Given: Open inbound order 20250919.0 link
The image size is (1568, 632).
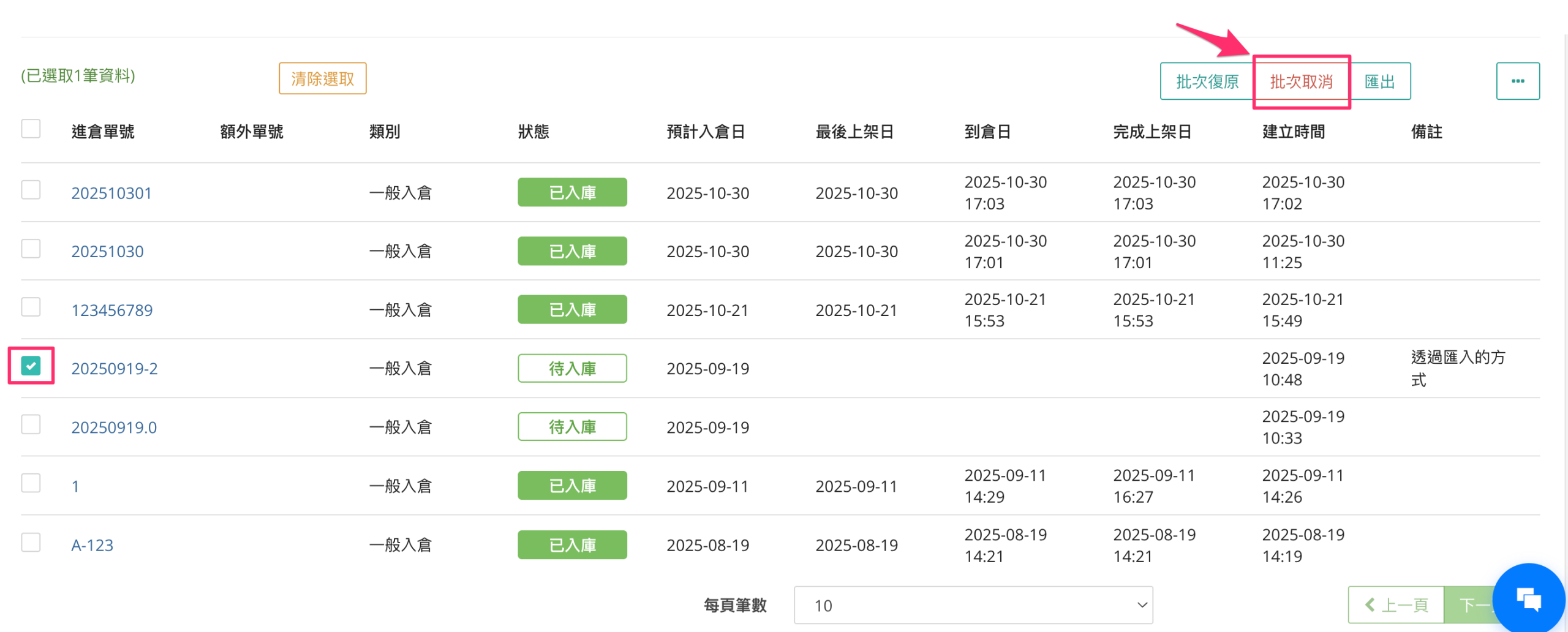Looking at the screenshot, I should click(x=114, y=427).
